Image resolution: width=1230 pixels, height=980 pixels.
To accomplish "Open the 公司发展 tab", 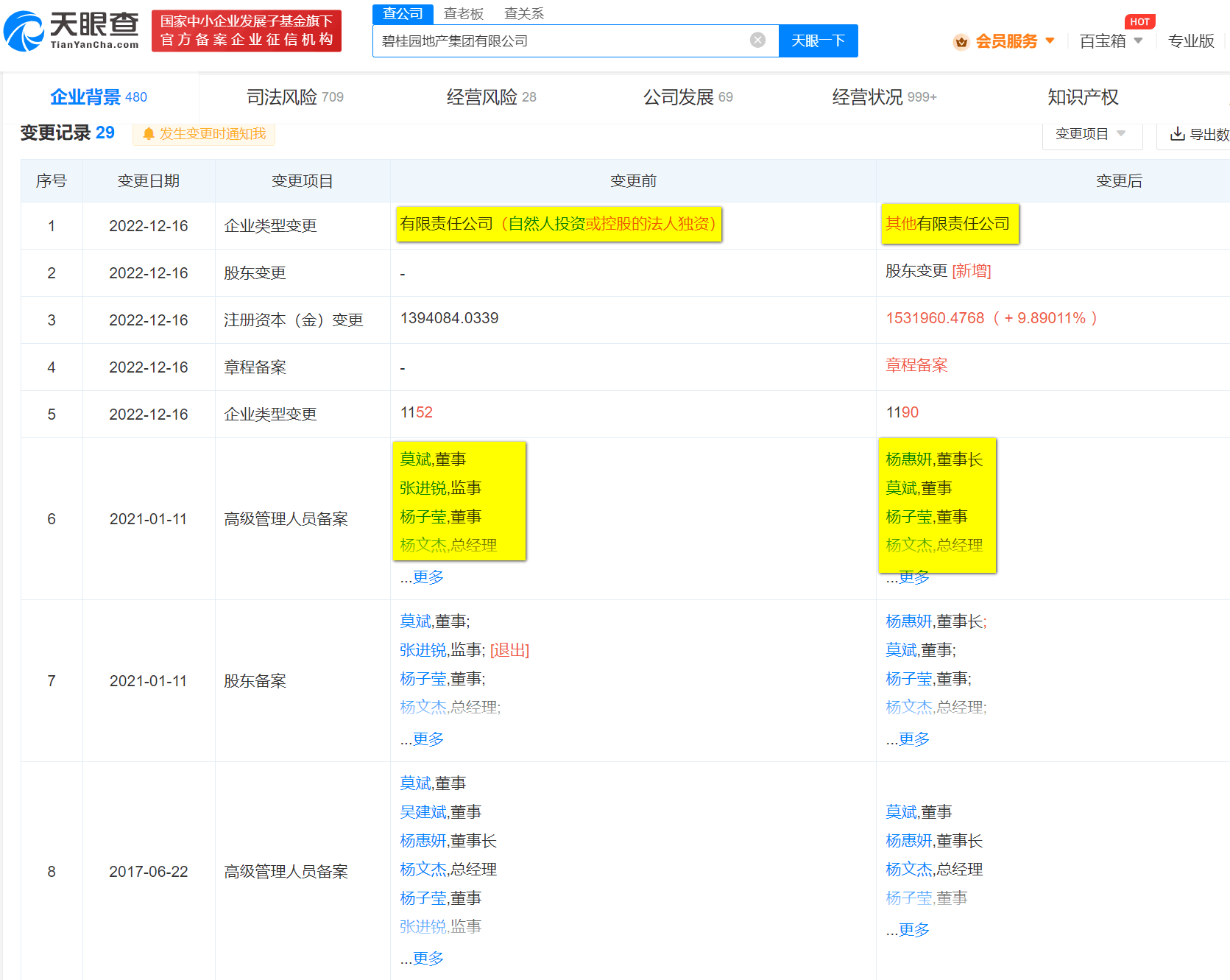I will pos(688,97).
